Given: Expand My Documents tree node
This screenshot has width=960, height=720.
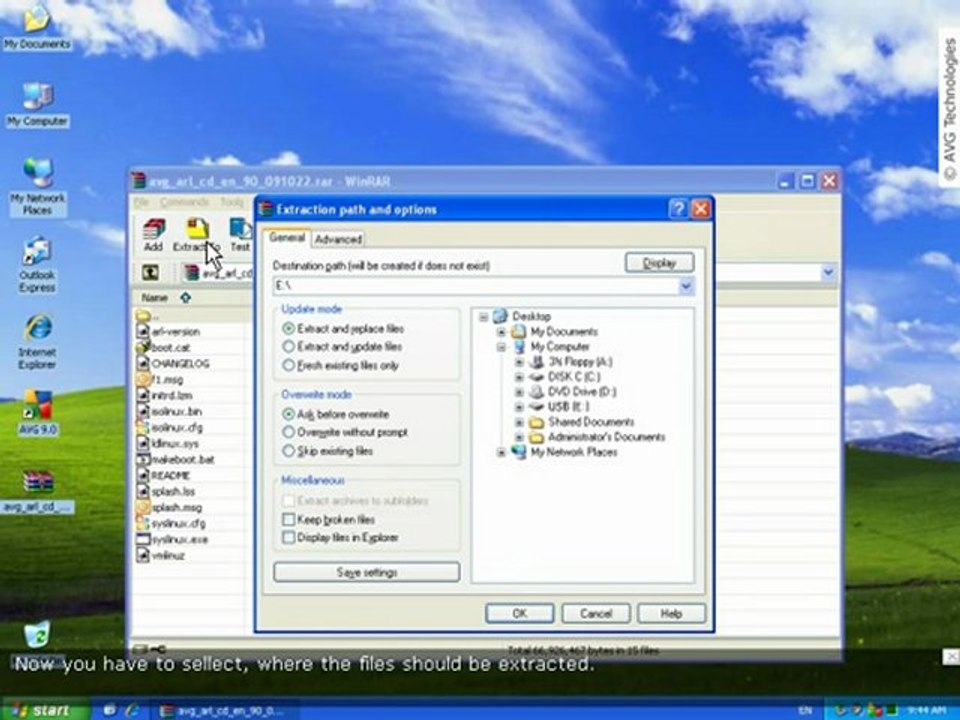Looking at the screenshot, I should tap(501, 332).
